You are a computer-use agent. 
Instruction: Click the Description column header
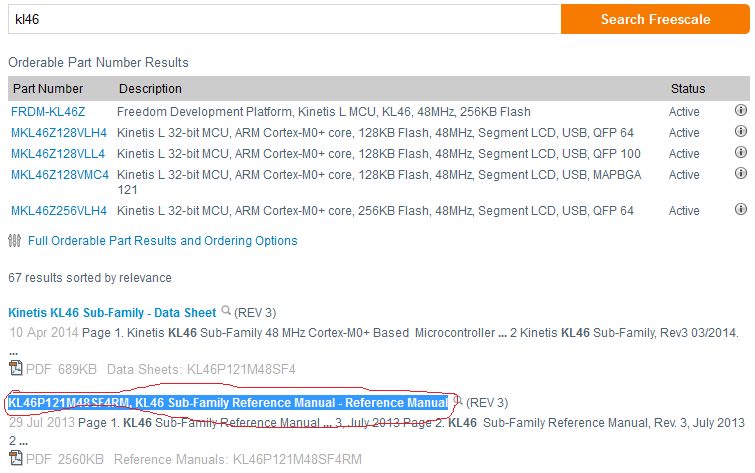click(150, 89)
